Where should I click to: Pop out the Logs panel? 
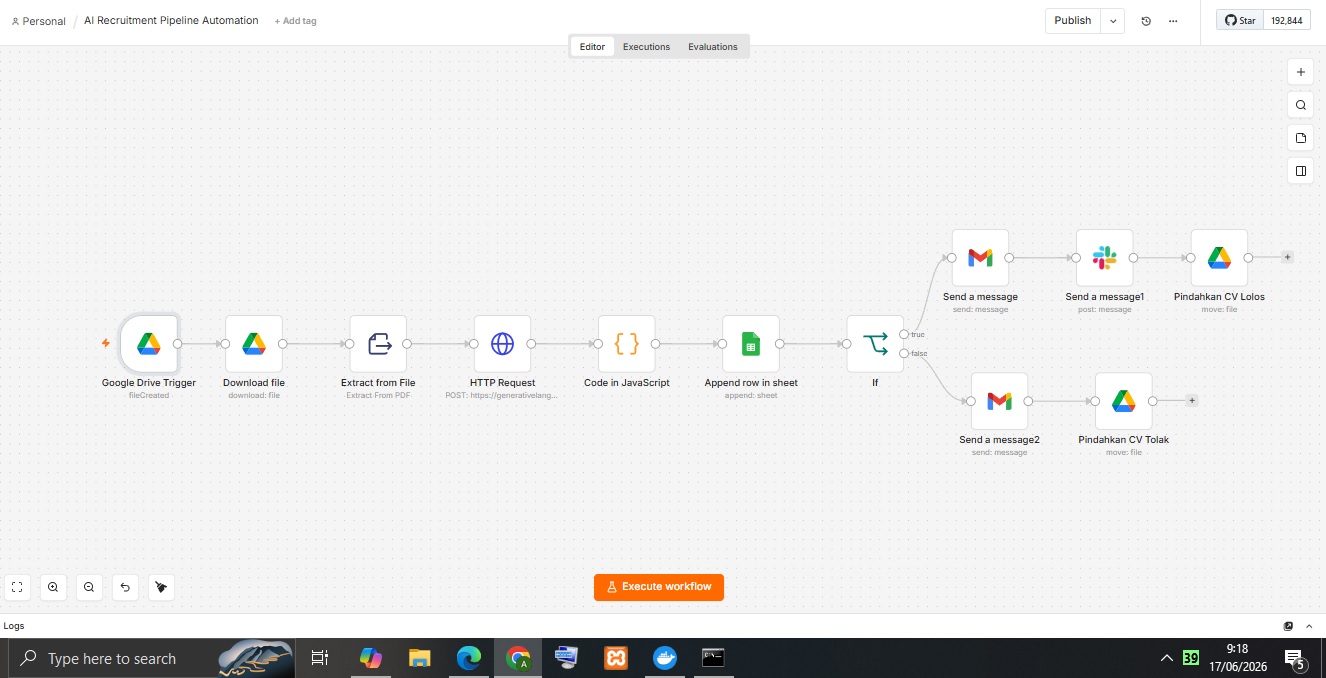(1288, 626)
